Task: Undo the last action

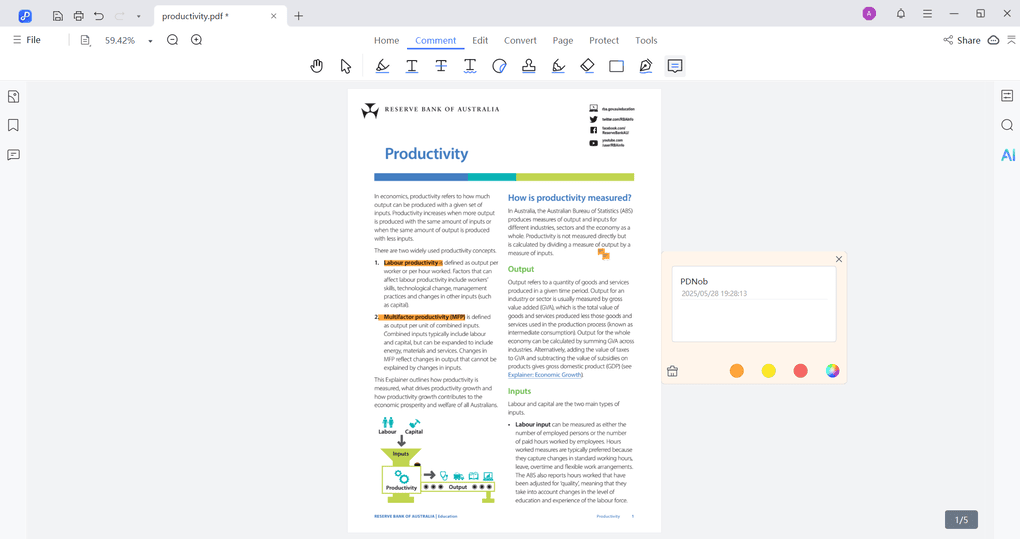Action: point(99,16)
